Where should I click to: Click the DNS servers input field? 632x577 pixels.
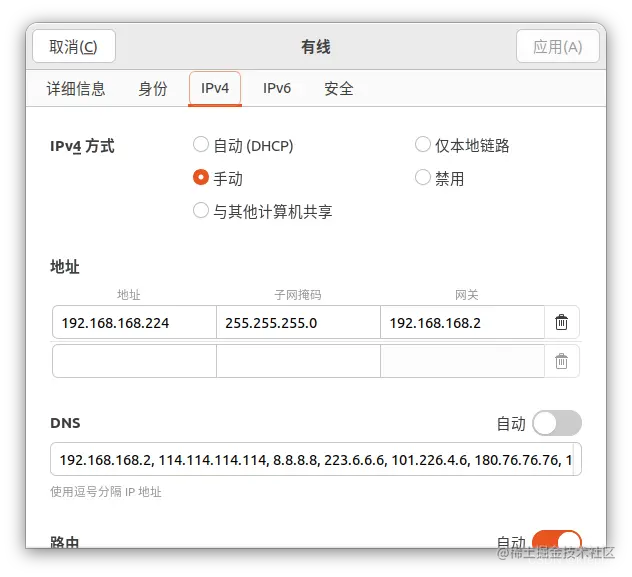coord(316,459)
